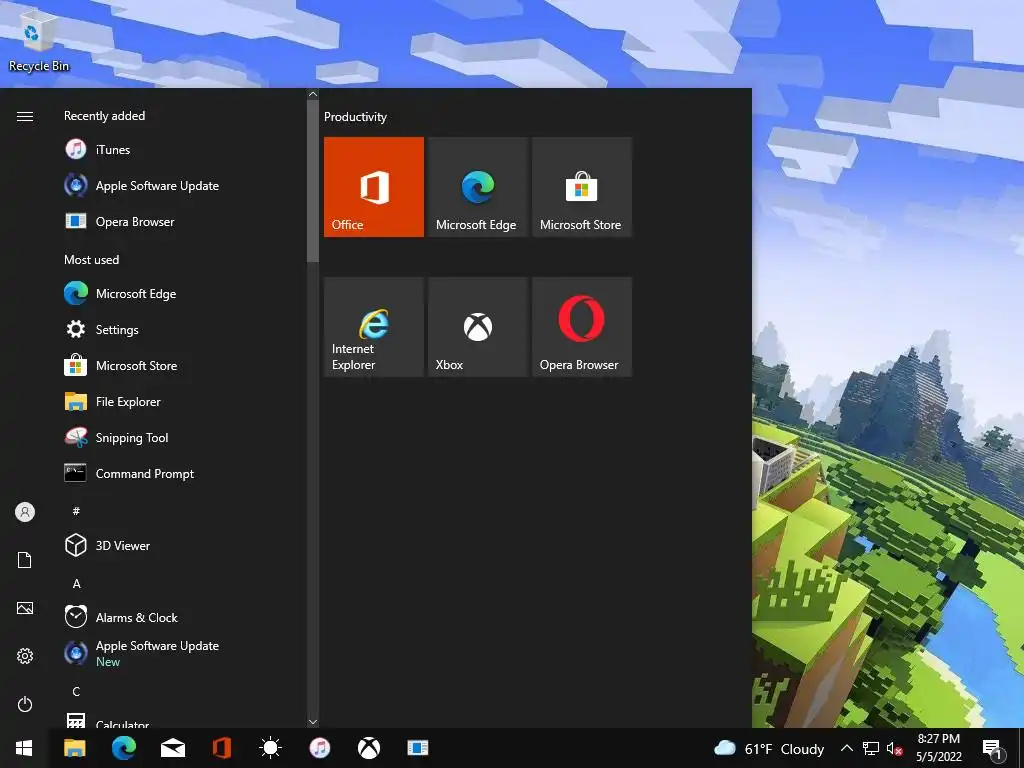Click app list scroll up arrow
This screenshot has width=1024, height=768.
313,94
